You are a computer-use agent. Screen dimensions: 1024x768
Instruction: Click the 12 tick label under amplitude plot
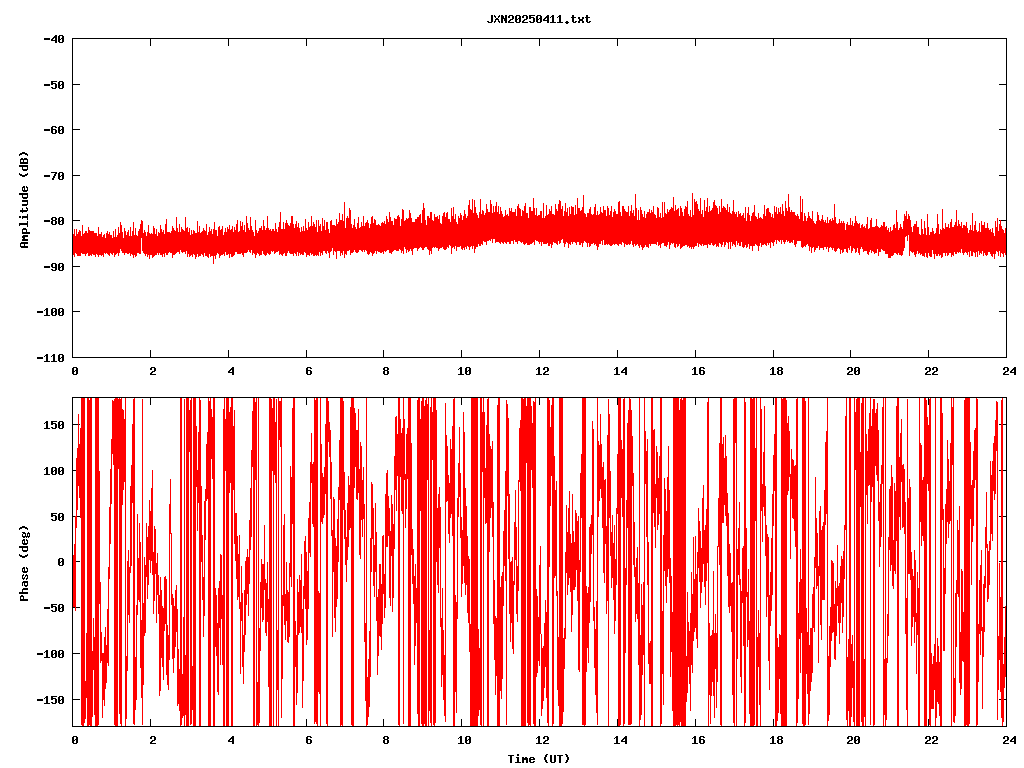[x=542, y=372]
